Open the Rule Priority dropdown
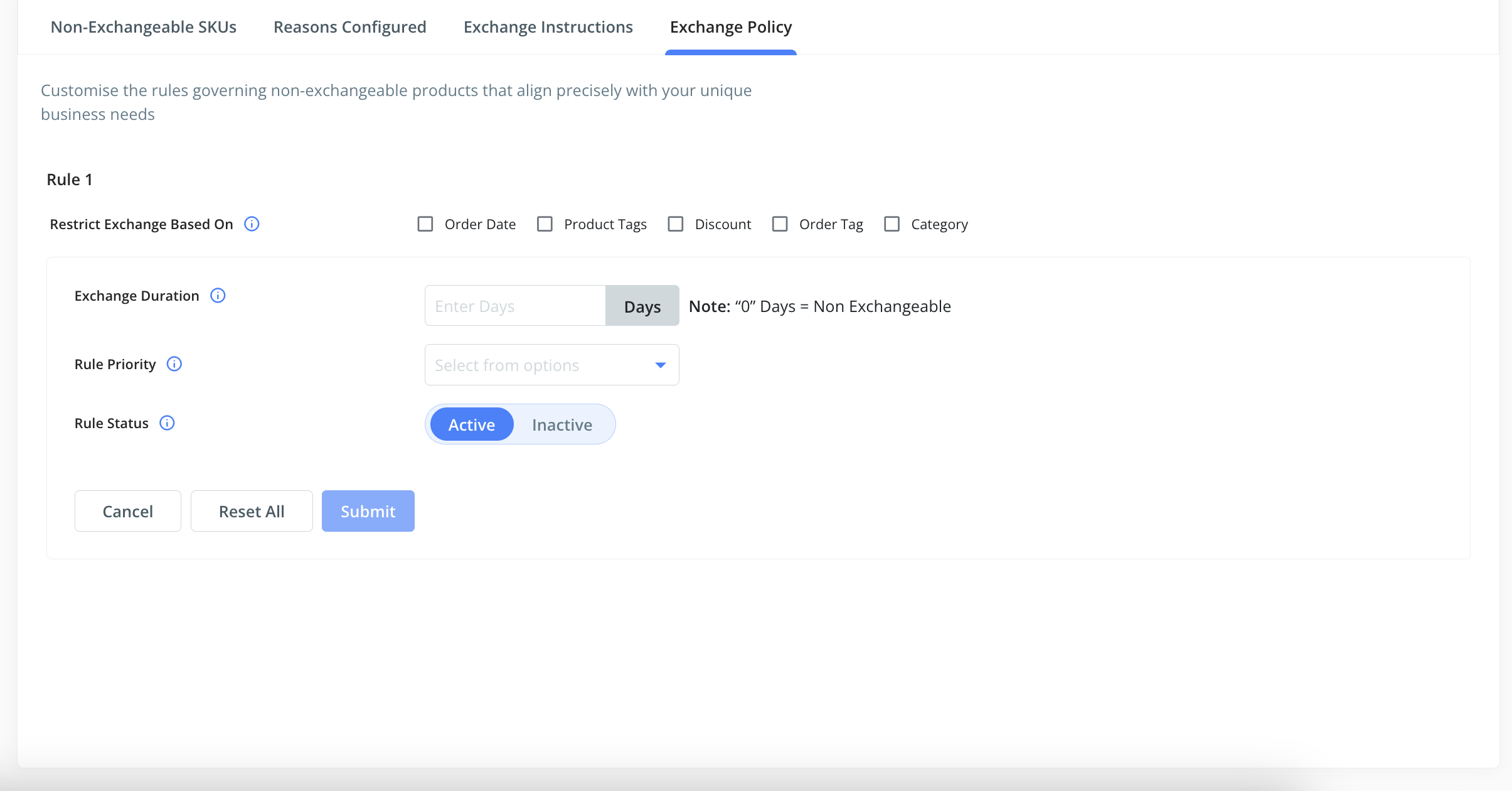 (x=540, y=365)
